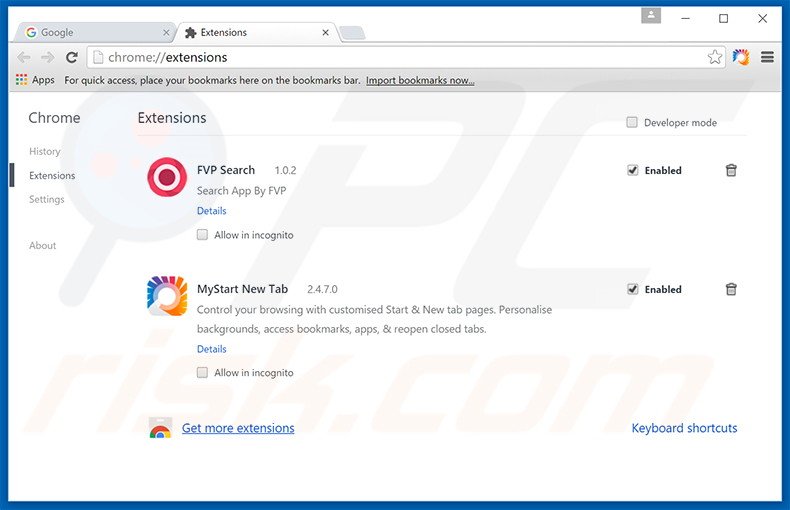Remove FVP Search with its trash icon
This screenshot has height=510, width=790.
pyautogui.click(x=731, y=170)
